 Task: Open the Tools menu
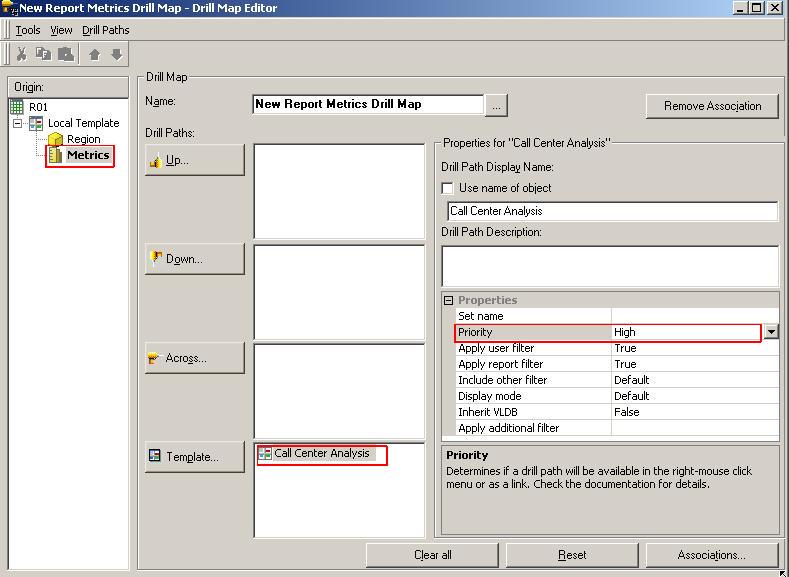[28, 30]
